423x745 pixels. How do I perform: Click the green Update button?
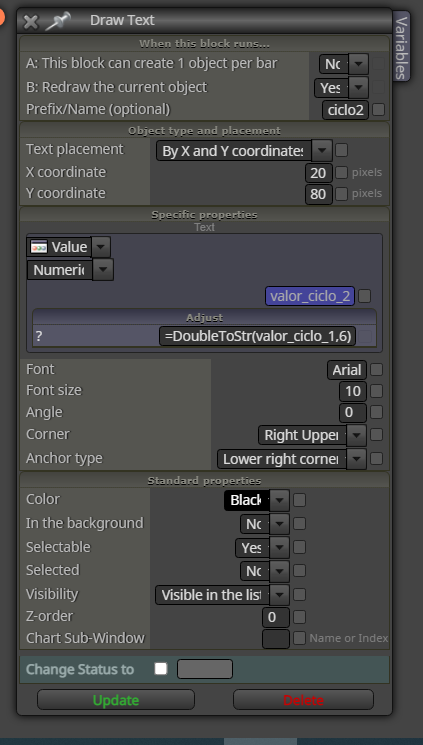point(116,700)
